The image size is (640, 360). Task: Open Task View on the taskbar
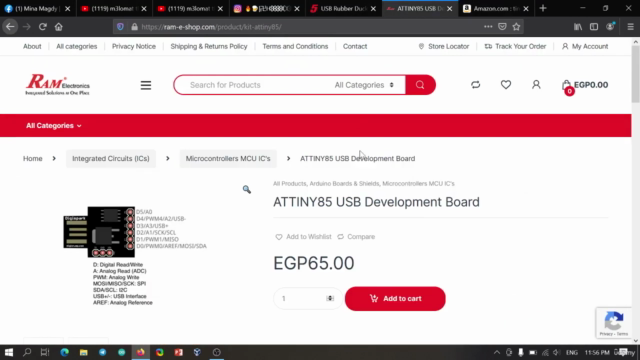45,352
